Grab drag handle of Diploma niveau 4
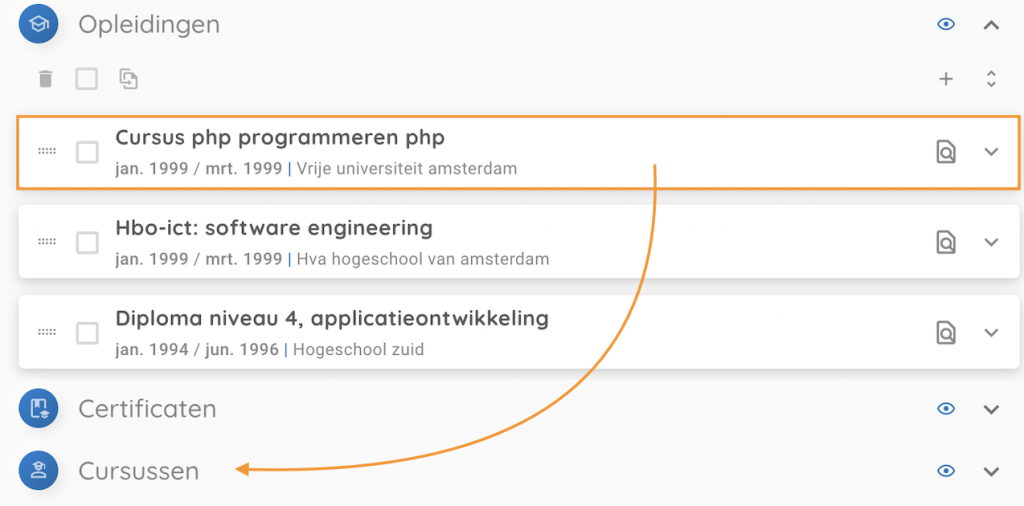 (47, 332)
